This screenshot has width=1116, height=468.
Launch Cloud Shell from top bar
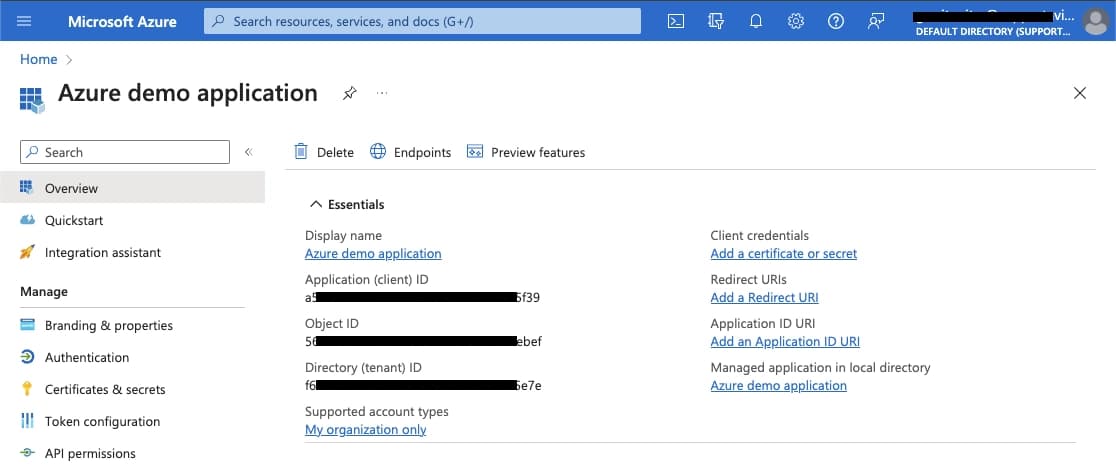(676, 21)
